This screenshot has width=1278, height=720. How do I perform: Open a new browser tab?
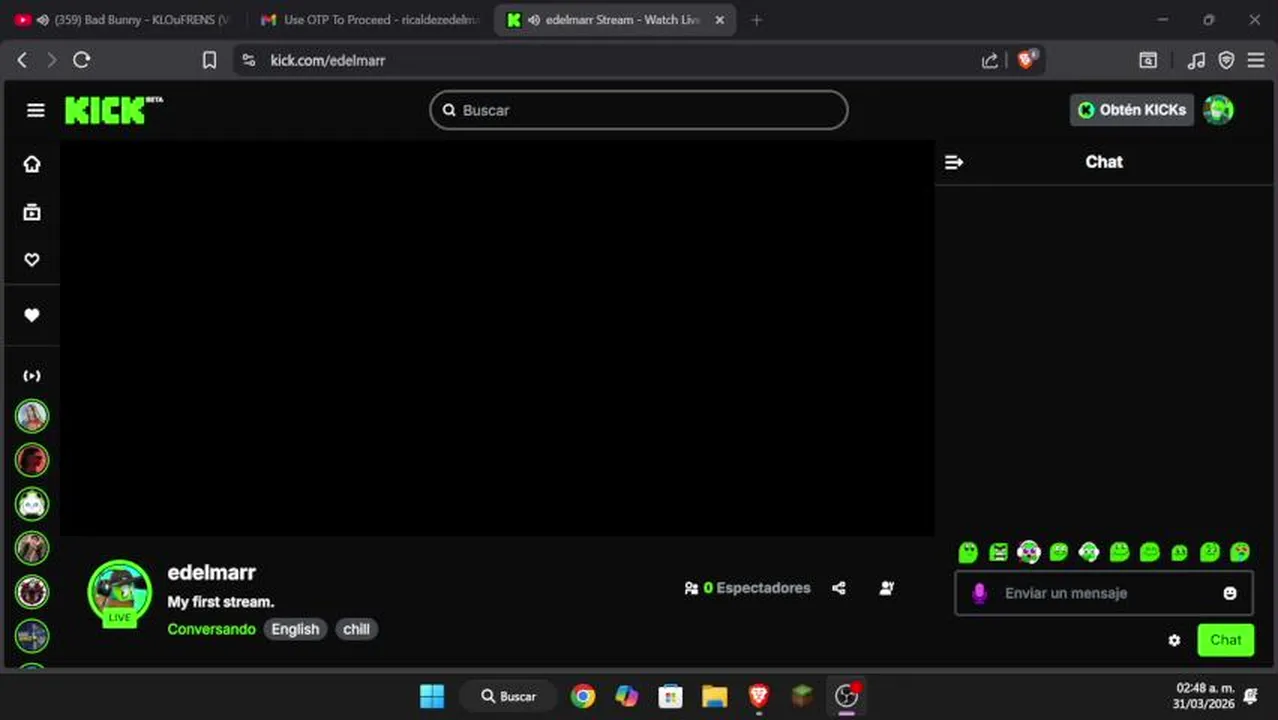(x=756, y=20)
